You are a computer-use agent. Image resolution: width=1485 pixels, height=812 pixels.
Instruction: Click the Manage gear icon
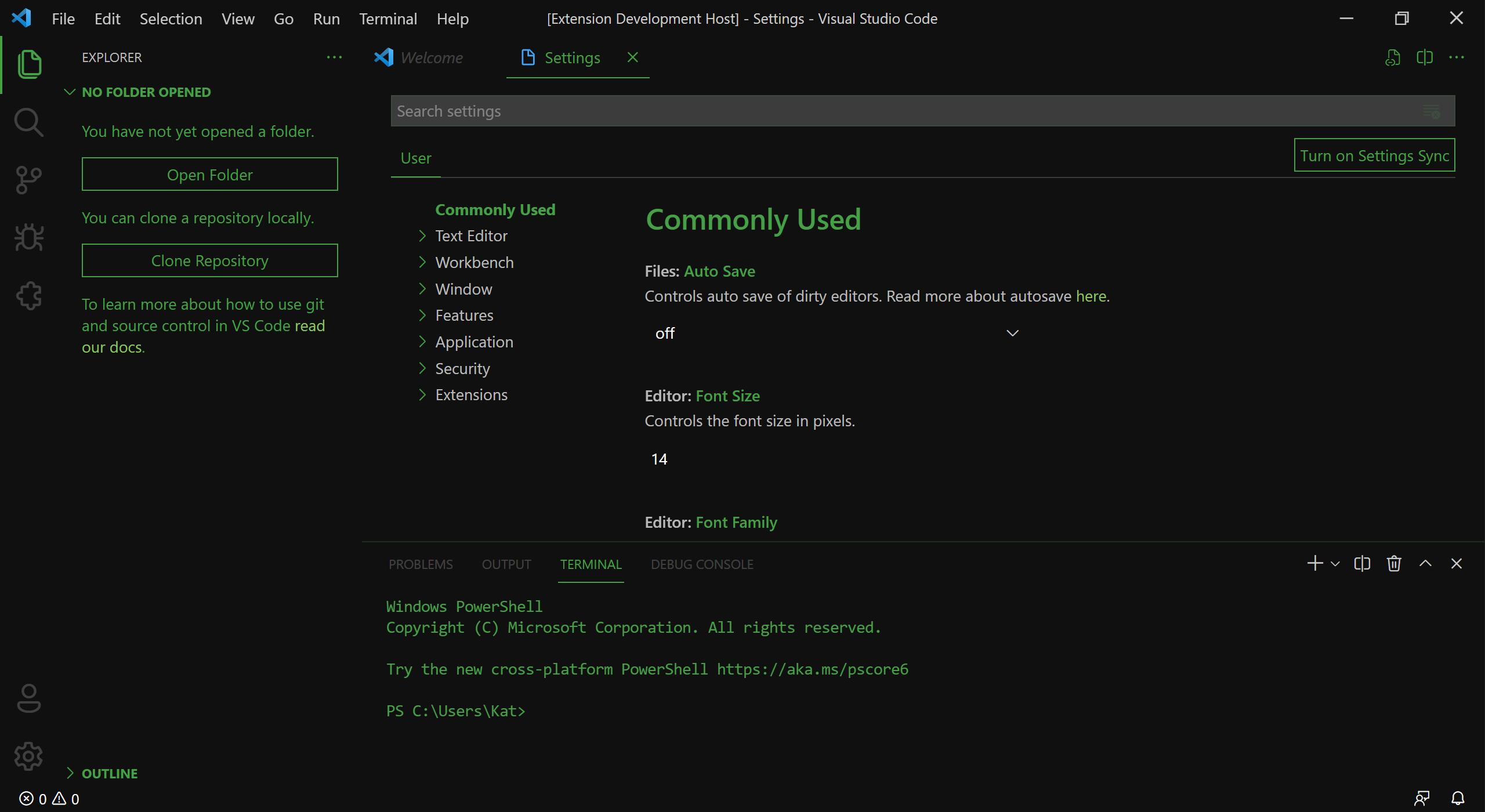point(28,756)
